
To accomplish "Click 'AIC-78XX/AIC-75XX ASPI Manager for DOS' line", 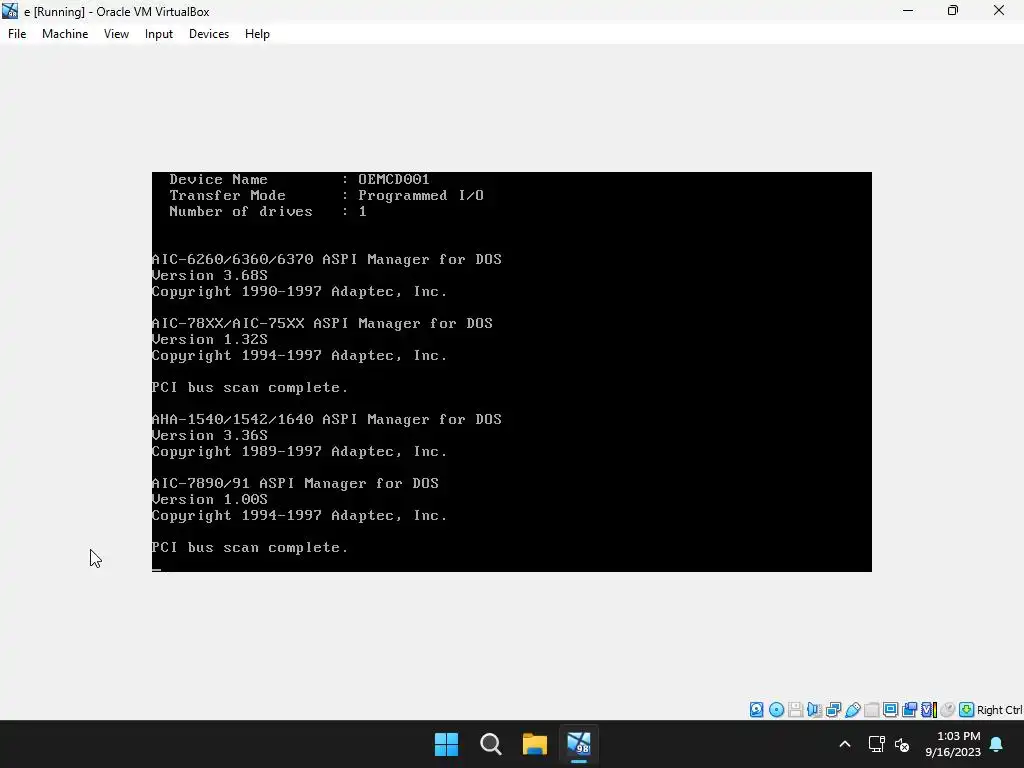I will tap(322, 323).
